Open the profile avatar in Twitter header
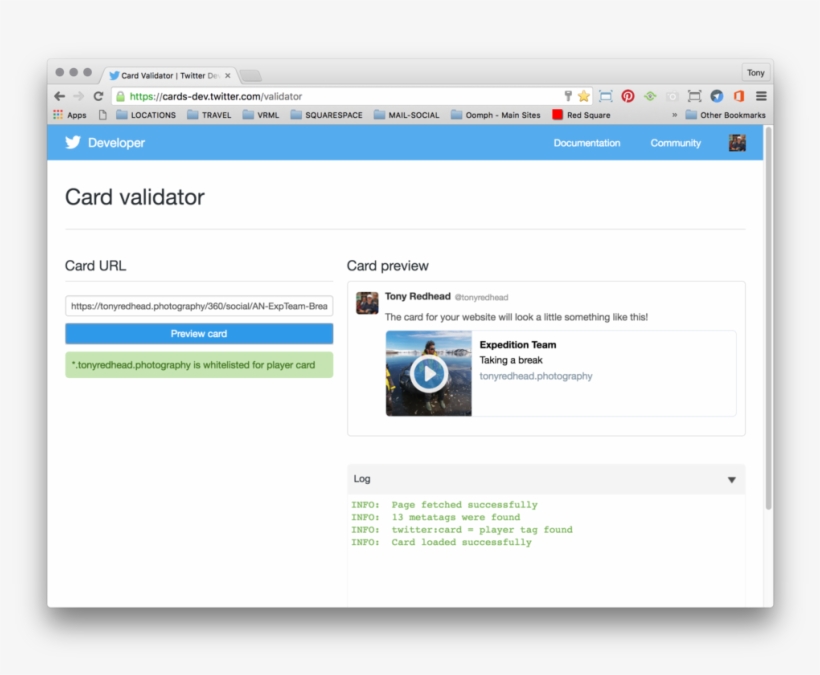Image resolution: width=820 pixels, height=675 pixels. click(x=737, y=143)
